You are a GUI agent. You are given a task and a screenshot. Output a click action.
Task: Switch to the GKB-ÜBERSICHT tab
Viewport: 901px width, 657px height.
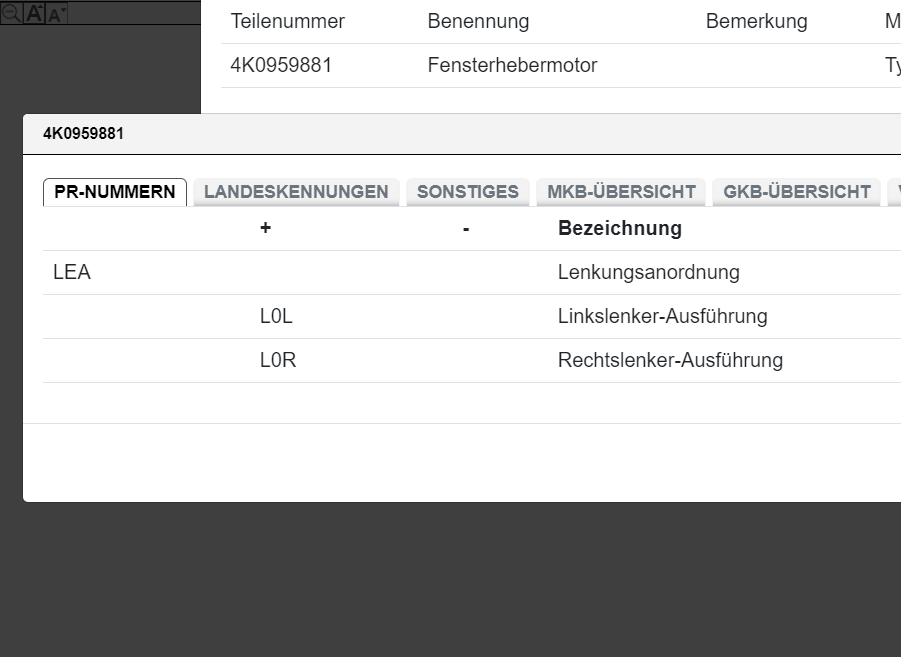(x=797, y=192)
